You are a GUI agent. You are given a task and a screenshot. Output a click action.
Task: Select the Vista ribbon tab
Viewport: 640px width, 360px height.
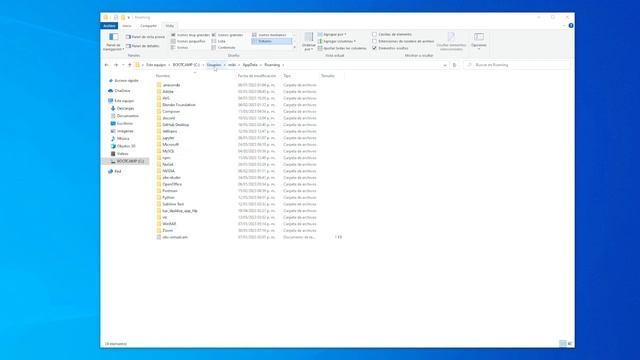click(169, 26)
